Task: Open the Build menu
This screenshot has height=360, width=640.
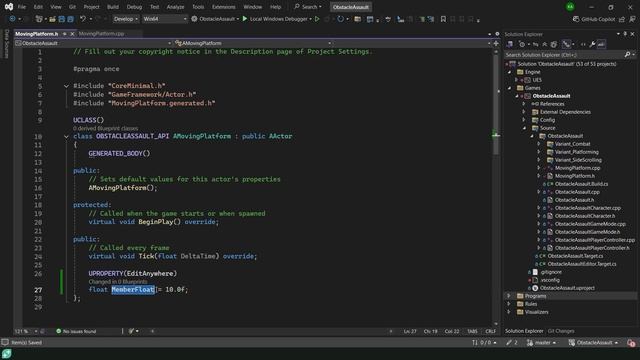Action: 113,7
